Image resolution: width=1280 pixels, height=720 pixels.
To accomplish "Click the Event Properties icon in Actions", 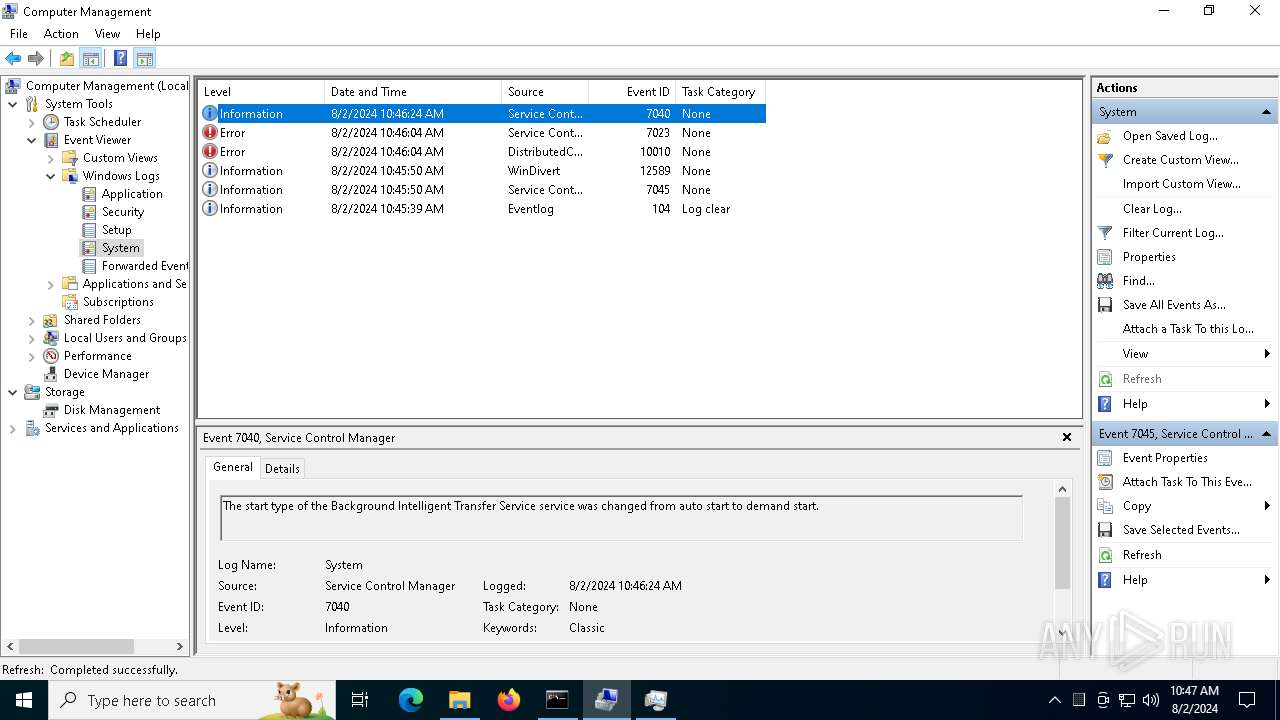I will point(1105,458).
